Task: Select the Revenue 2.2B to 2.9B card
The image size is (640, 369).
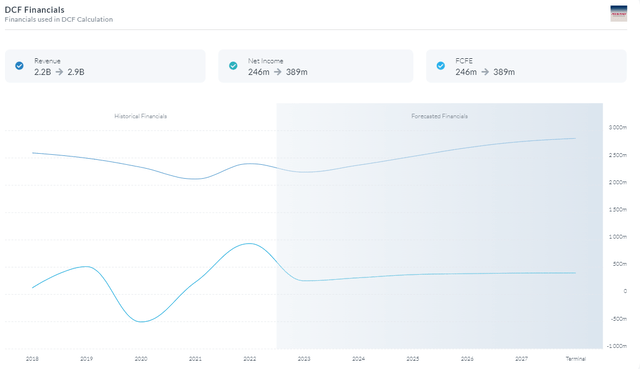Action: [105, 66]
